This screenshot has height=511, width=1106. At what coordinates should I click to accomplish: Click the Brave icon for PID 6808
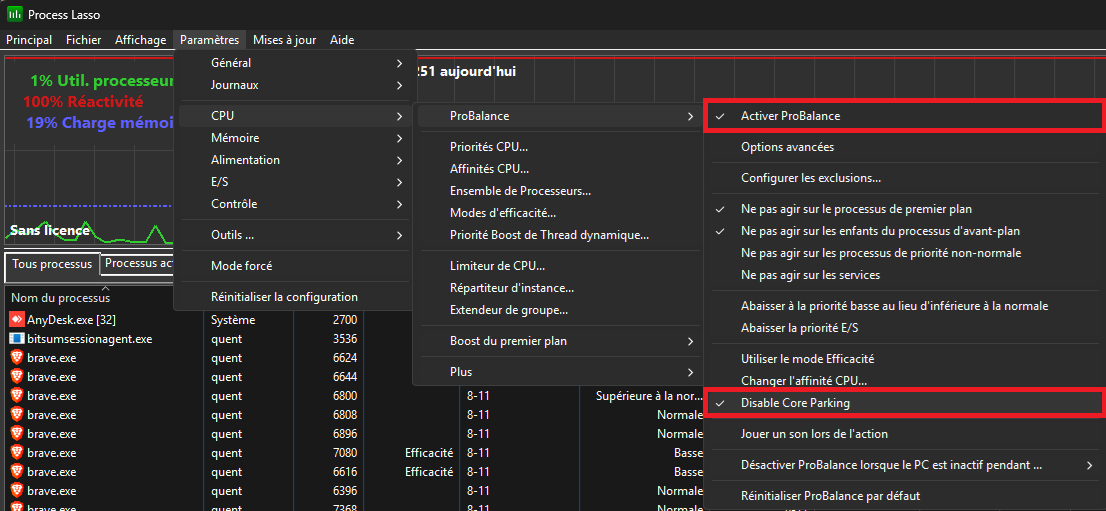pos(17,415)
